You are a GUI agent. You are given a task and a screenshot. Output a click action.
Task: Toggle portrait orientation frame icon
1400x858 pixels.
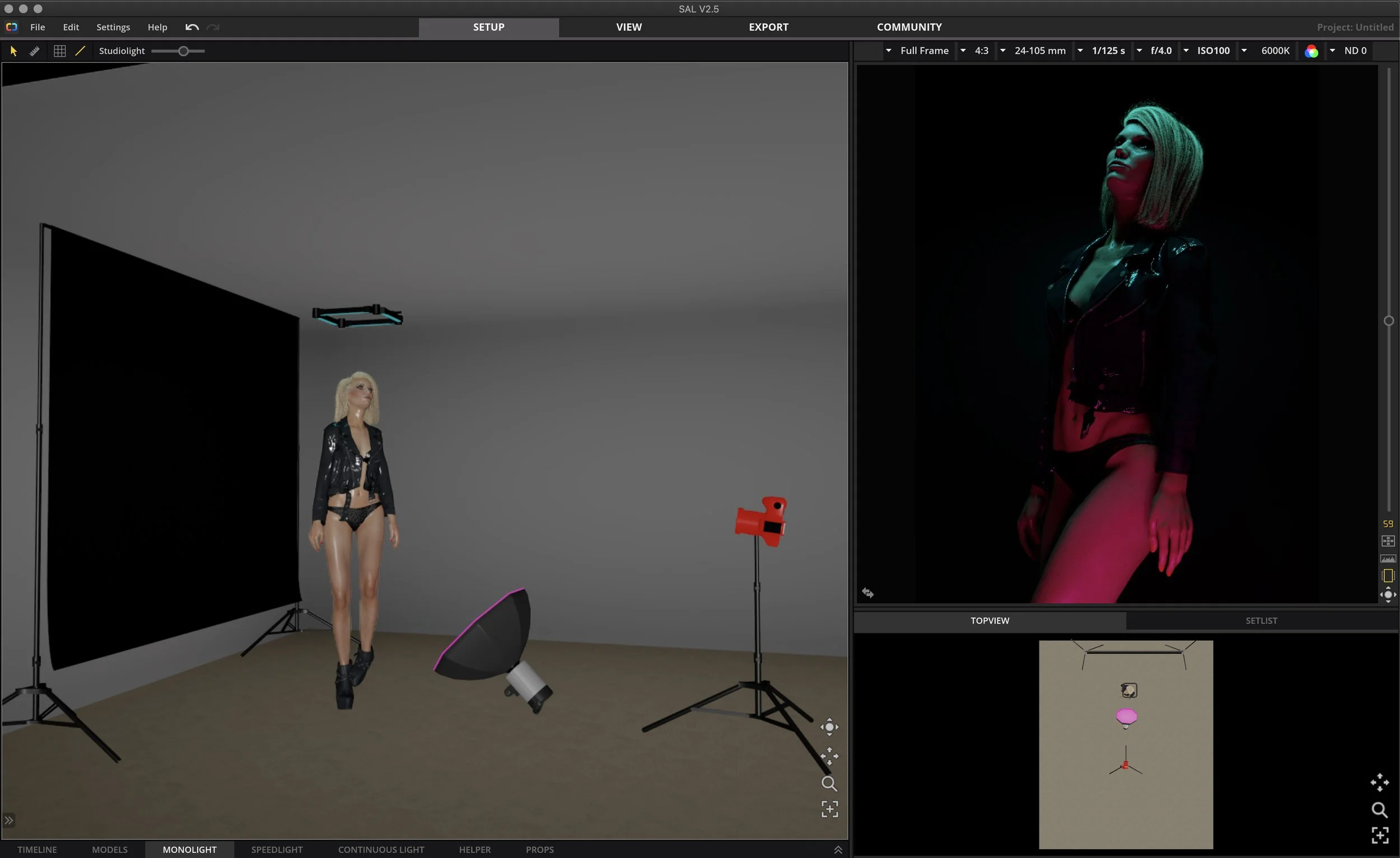pos(1388,576)
